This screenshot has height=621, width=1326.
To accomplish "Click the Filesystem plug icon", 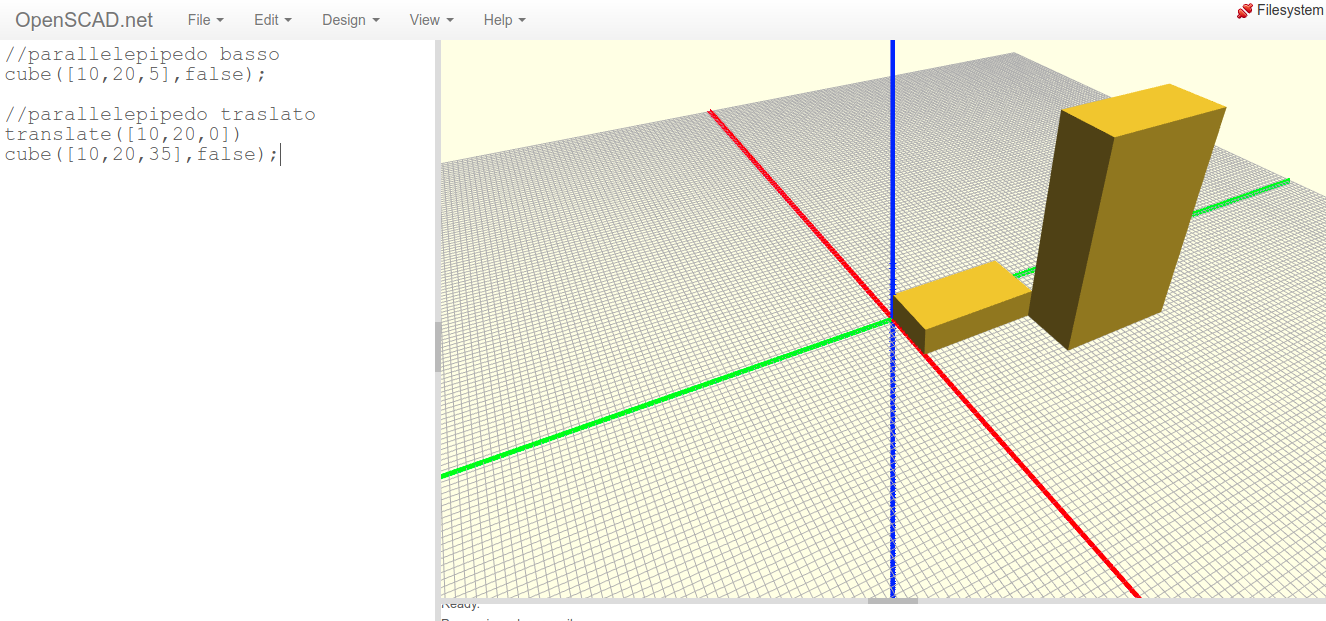I will pos(1244,11).
